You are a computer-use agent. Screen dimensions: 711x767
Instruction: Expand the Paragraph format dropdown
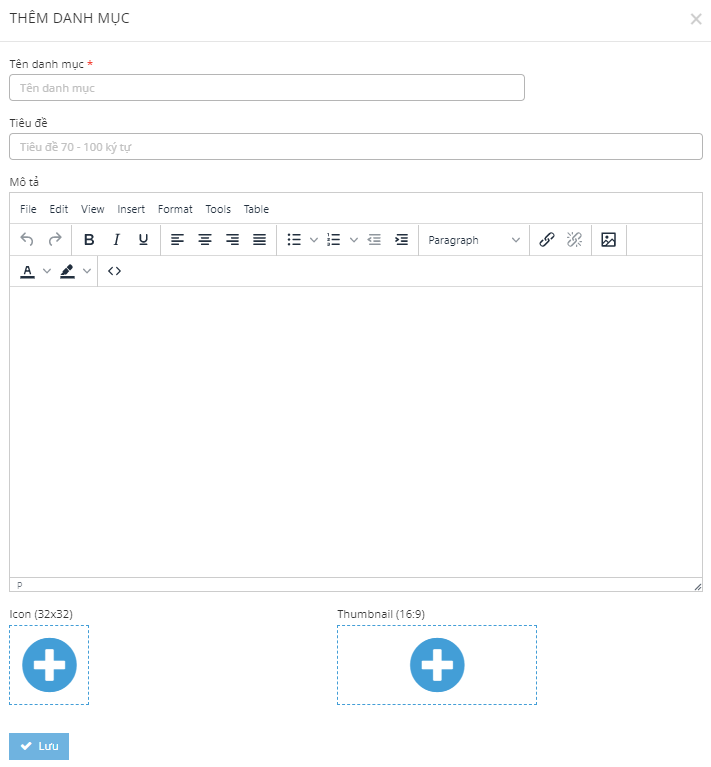pos(474,240)
